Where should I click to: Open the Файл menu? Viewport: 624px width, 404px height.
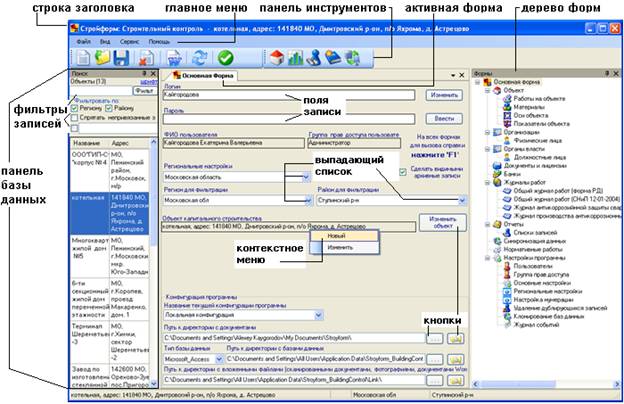84,41
